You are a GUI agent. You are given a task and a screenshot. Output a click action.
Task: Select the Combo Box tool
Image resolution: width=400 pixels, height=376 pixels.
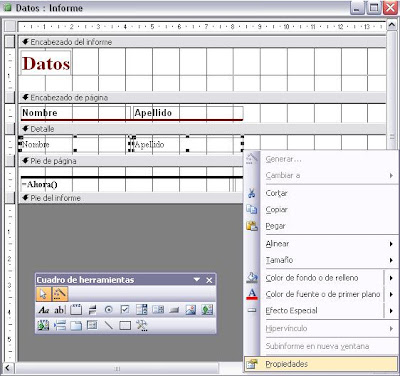pyautogui.click(x=141, y=310)
